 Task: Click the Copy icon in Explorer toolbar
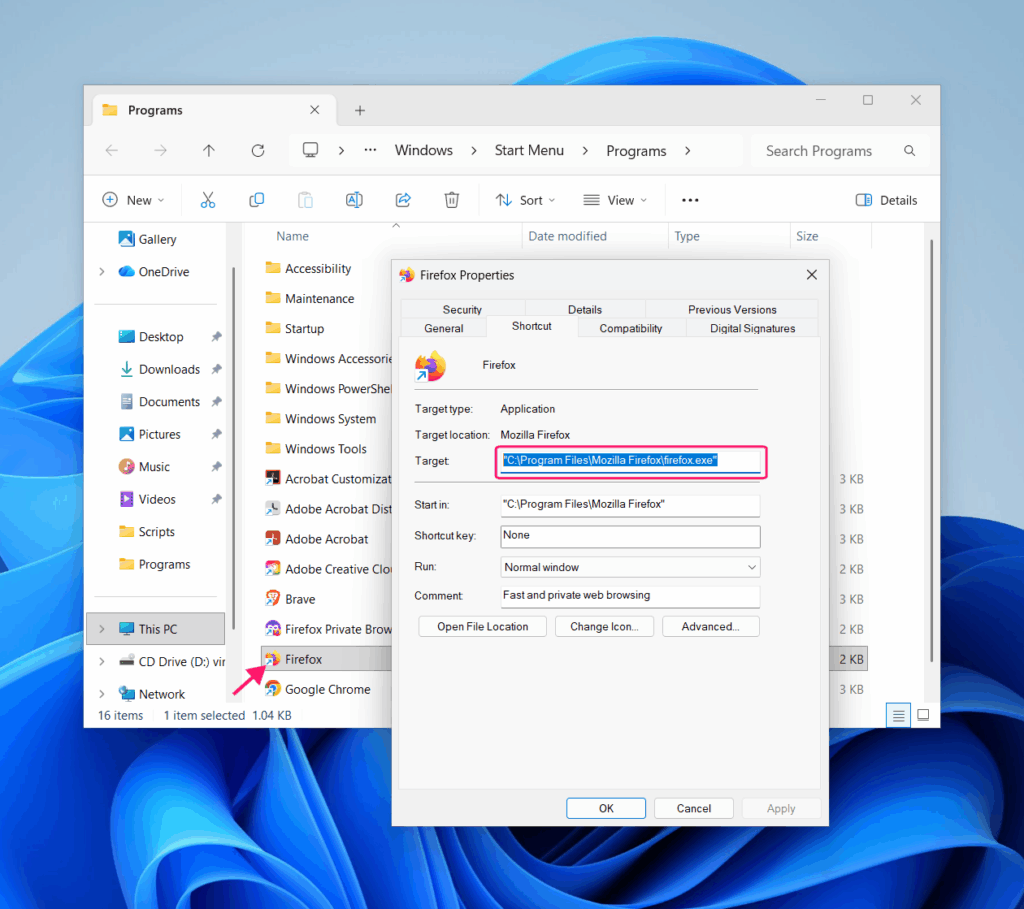coord(257,200)
